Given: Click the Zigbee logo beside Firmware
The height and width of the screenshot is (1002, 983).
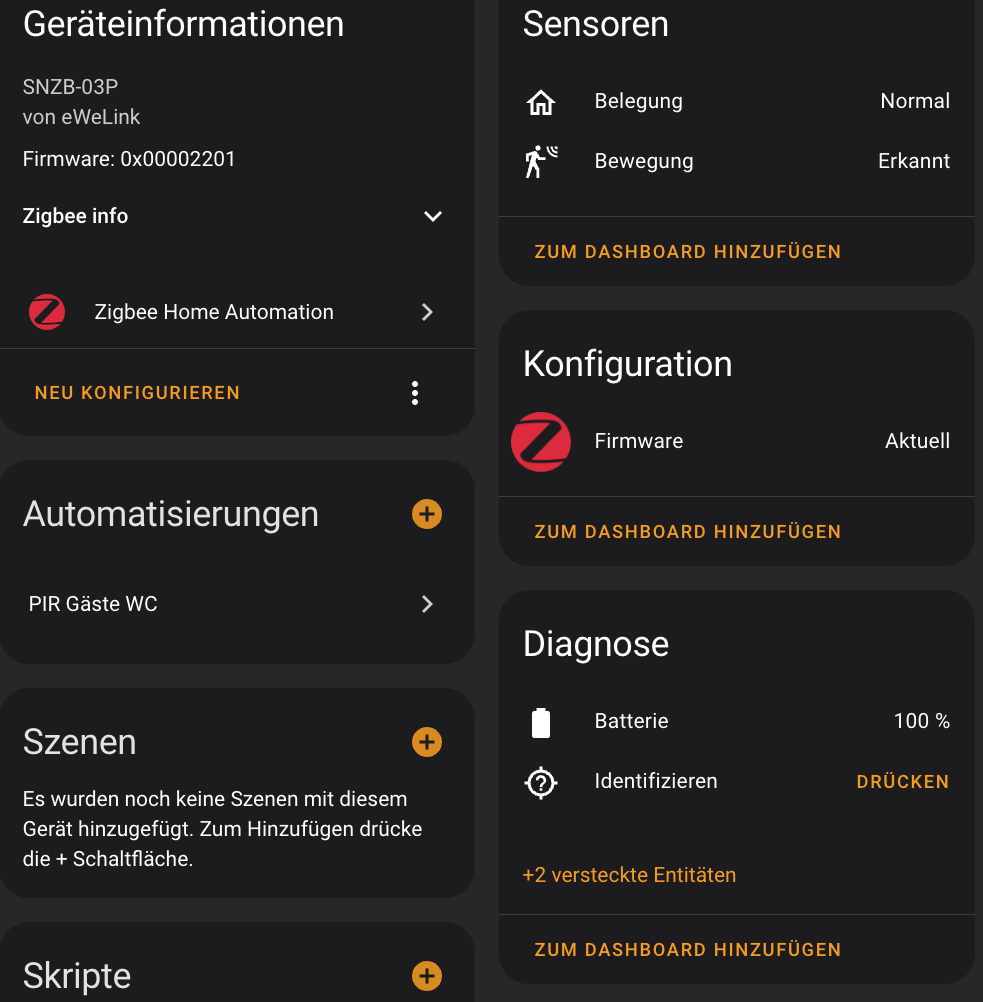Looking at the screenshot, I should coord(541,442).
